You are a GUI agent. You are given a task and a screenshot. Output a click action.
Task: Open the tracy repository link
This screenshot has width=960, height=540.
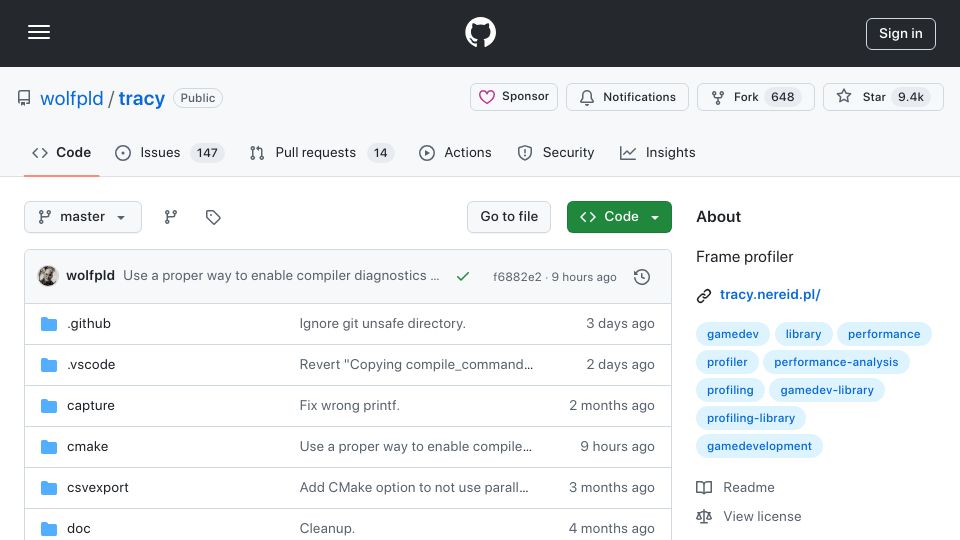click(141, 98)
